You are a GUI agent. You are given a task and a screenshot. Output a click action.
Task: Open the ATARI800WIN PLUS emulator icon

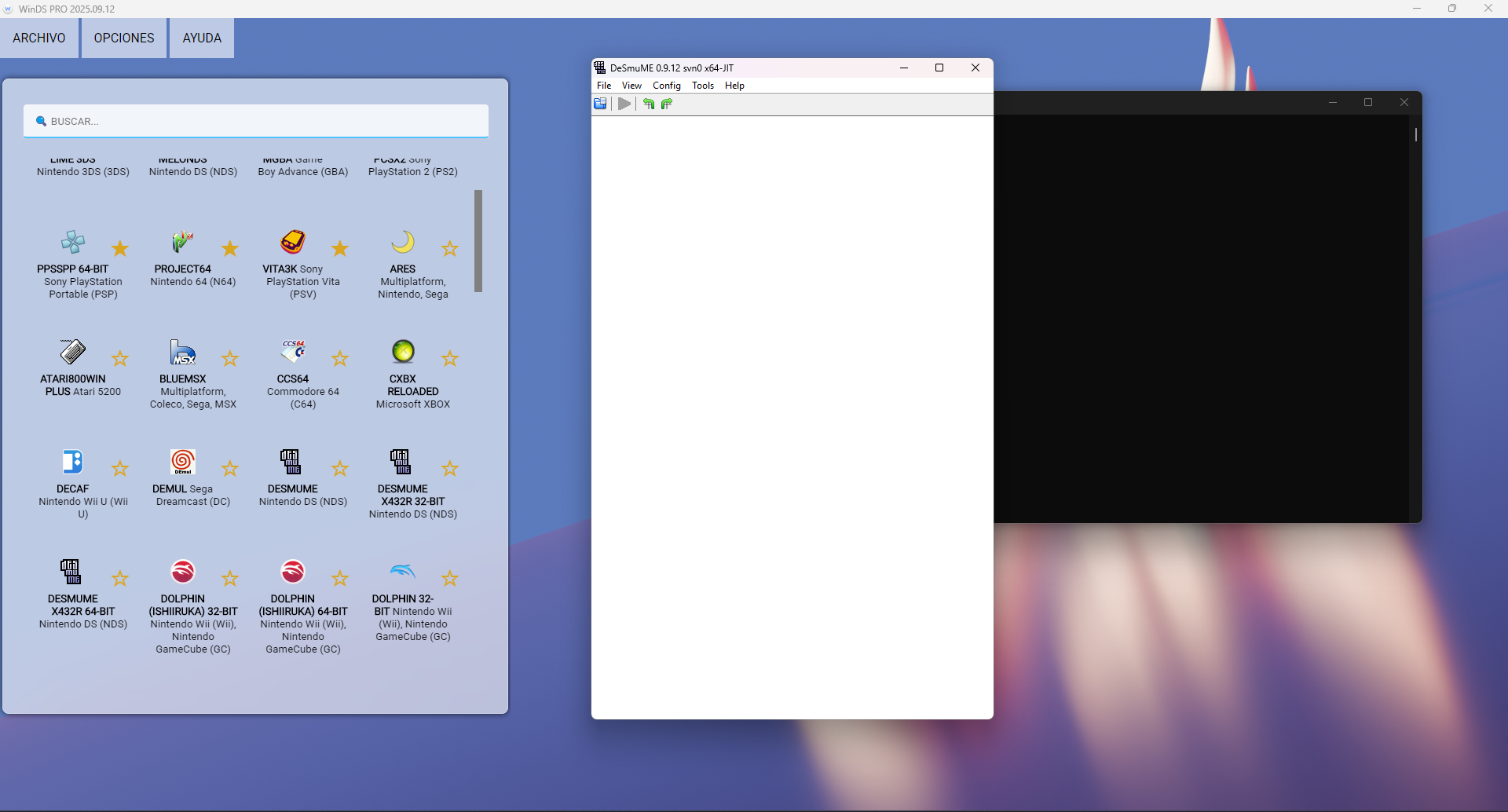point(73,352)
